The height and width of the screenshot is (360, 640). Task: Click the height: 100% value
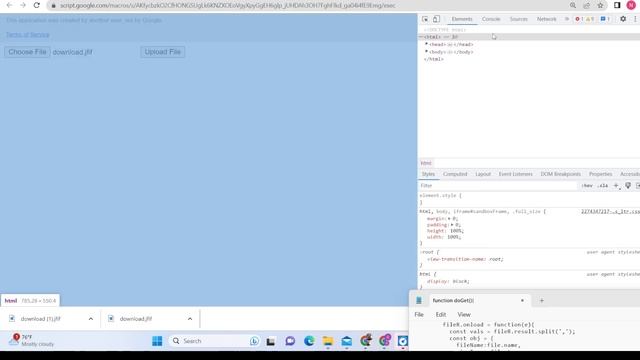456,231
